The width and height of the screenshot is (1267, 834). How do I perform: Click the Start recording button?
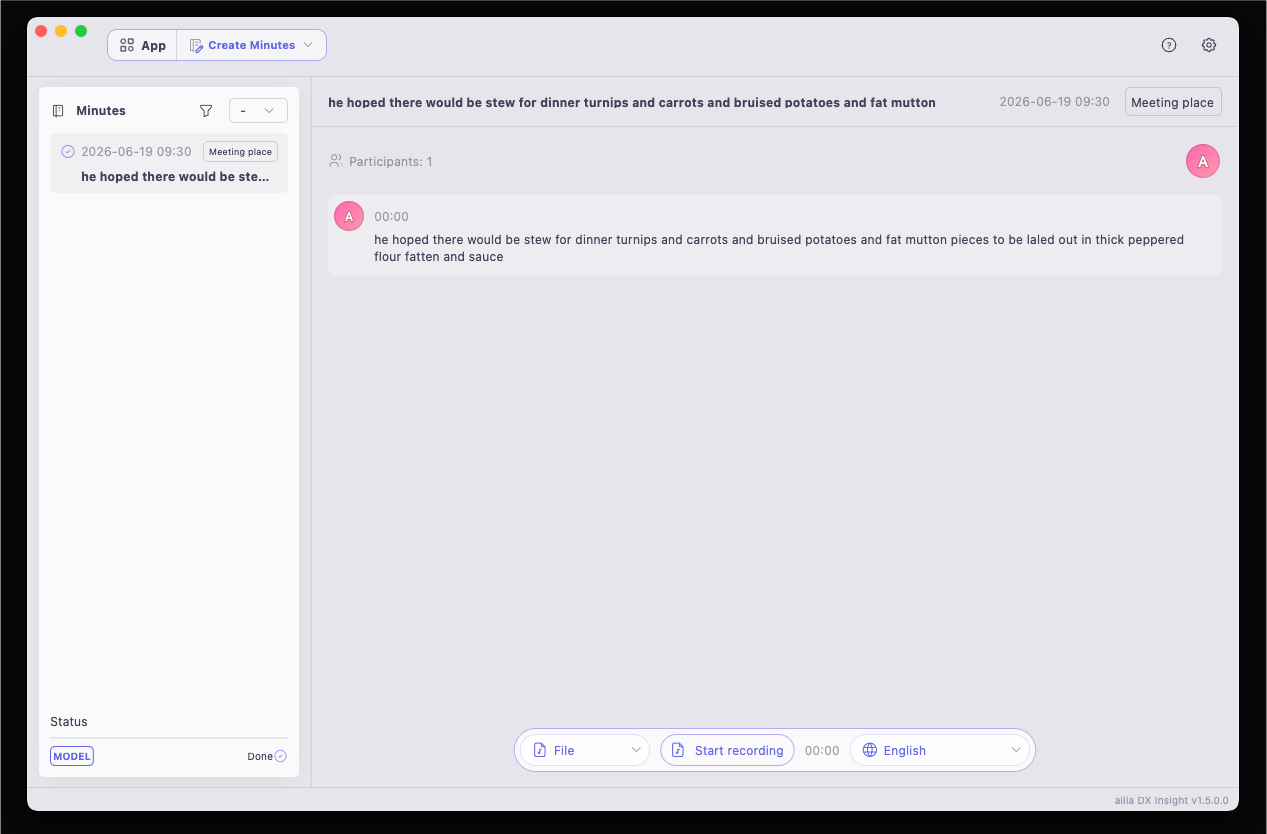727,750
